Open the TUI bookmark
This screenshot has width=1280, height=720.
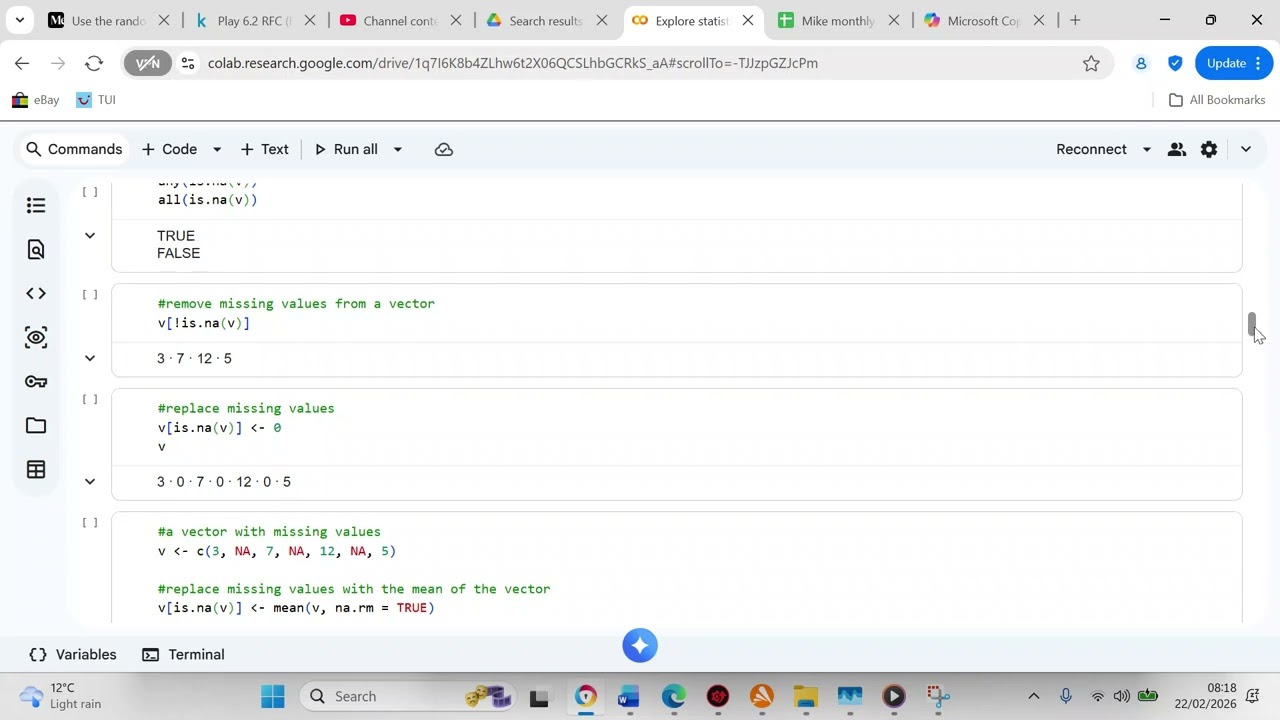pyautogui.click(x=96, y=100)
